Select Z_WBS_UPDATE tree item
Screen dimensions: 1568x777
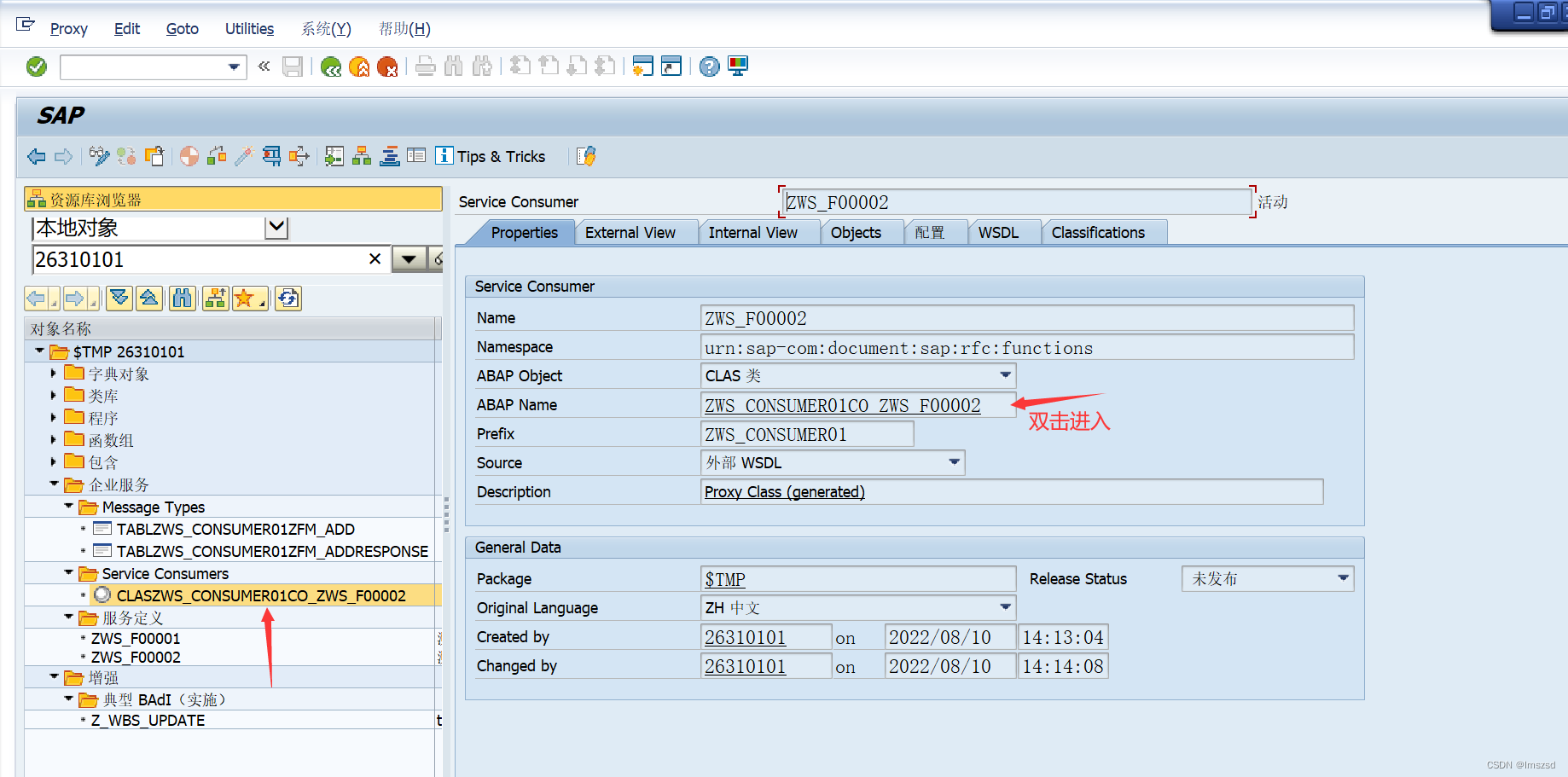148,720
